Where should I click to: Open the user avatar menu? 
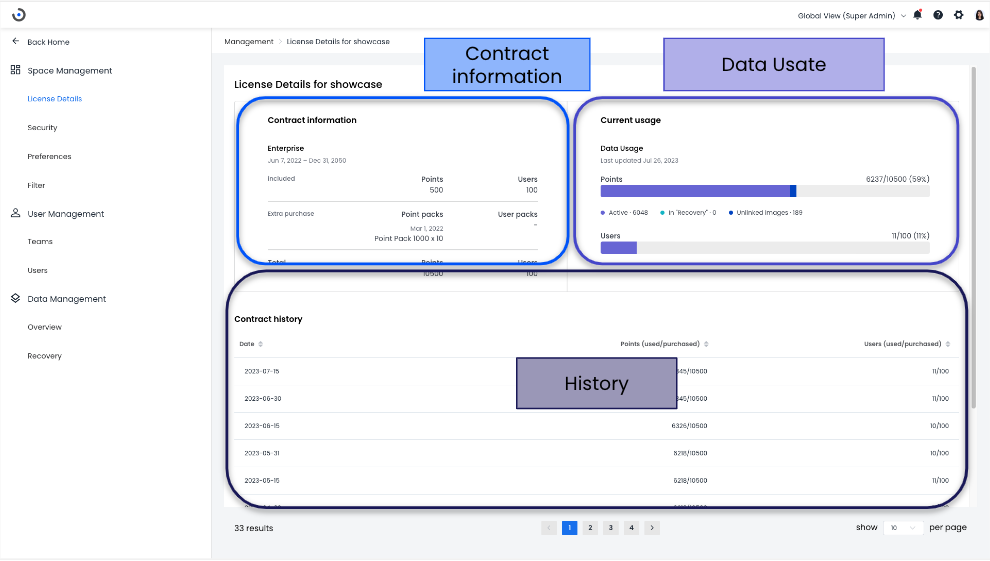pos(979,15)
